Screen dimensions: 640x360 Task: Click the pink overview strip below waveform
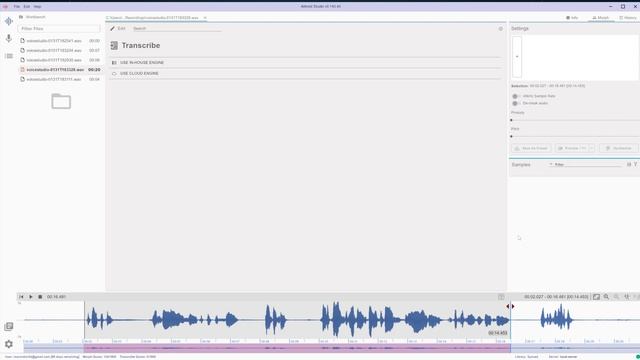pyautogui.click(x=297, y=349)
